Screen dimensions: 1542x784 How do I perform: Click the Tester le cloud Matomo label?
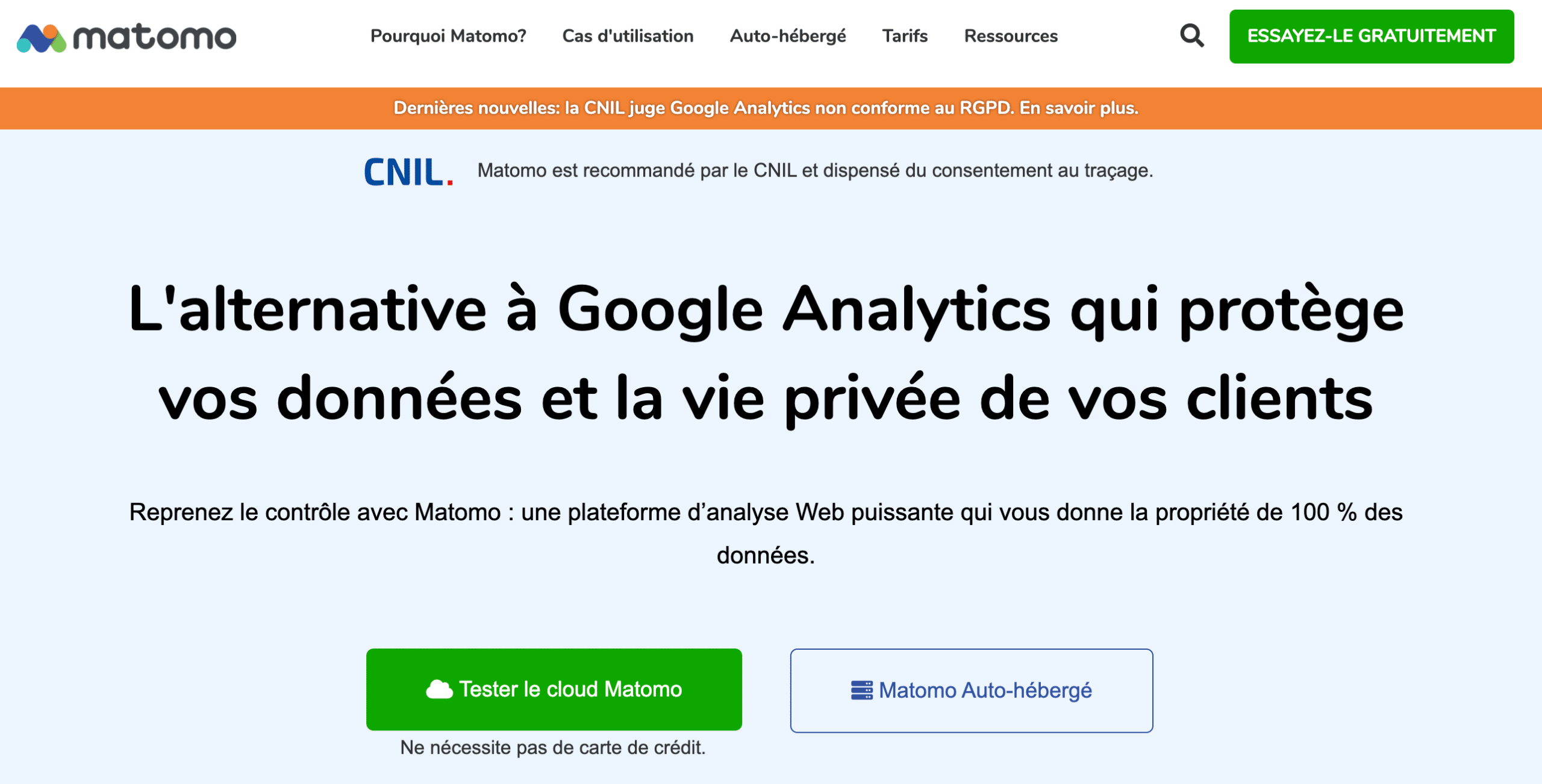tap(570, 689)
